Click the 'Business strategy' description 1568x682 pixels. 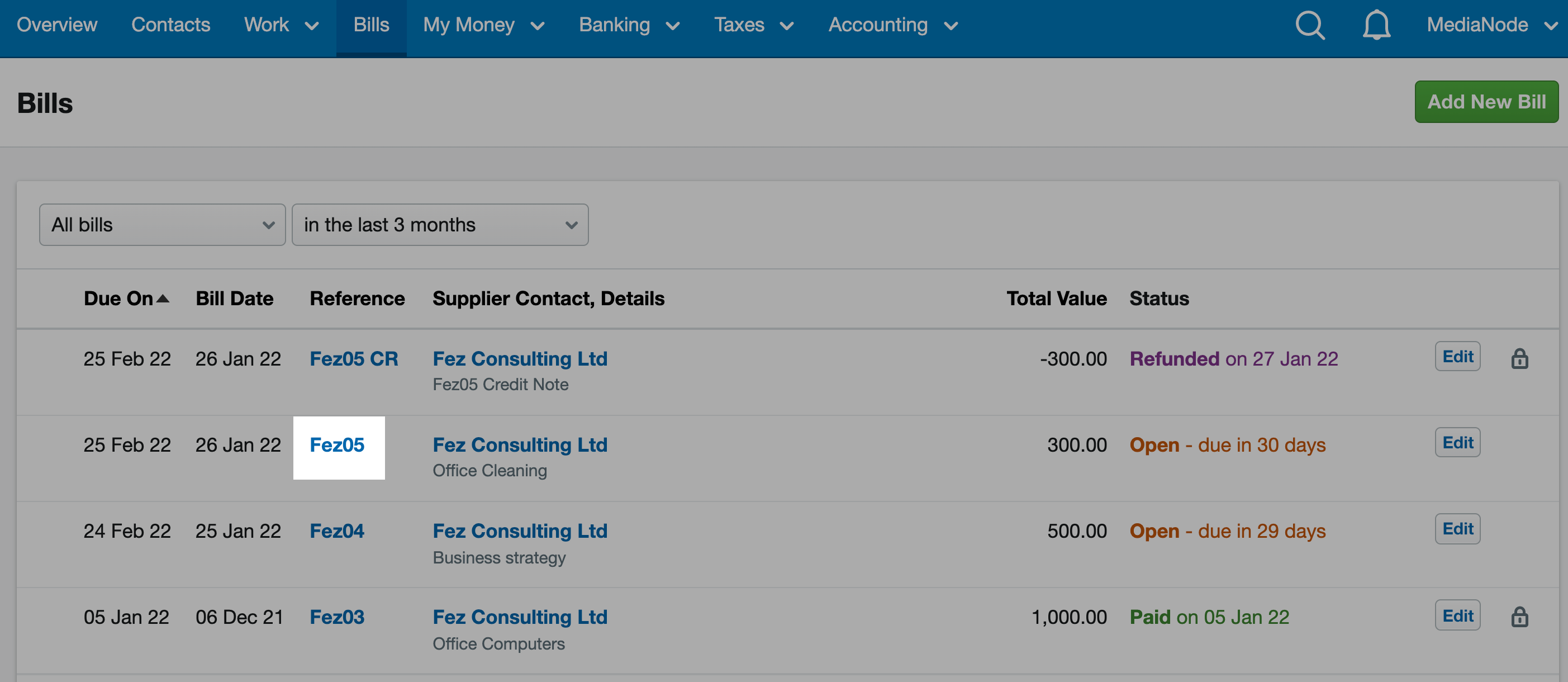[499, 558]
